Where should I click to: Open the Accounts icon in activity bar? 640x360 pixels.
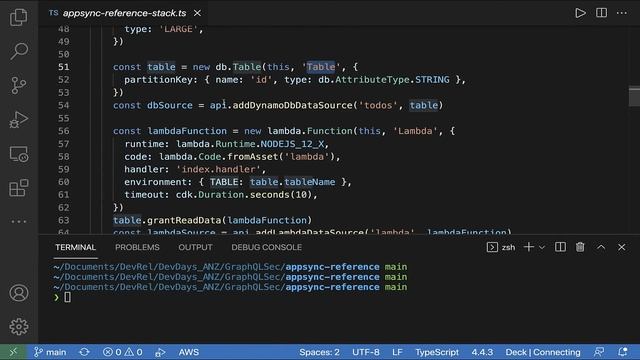[x=19, y=293]
